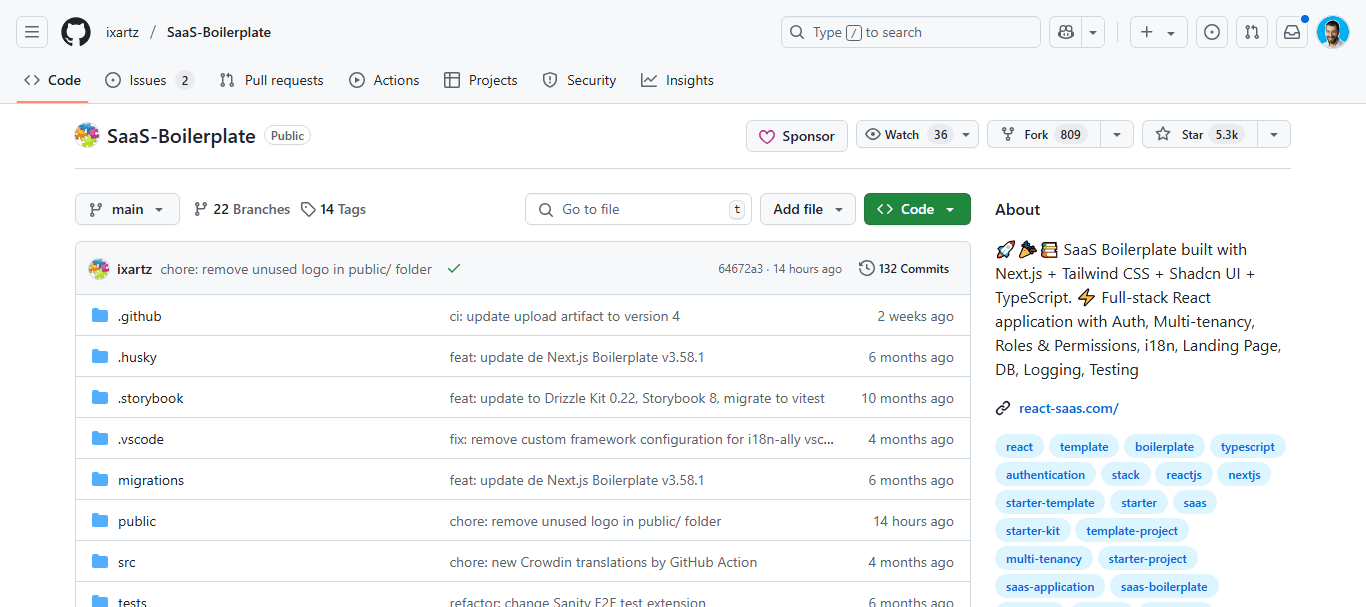This screenshot has width=1366, height=607.
Task: Switch to the Insights tab
Action: pyautogui.click(x=678, y=80)
